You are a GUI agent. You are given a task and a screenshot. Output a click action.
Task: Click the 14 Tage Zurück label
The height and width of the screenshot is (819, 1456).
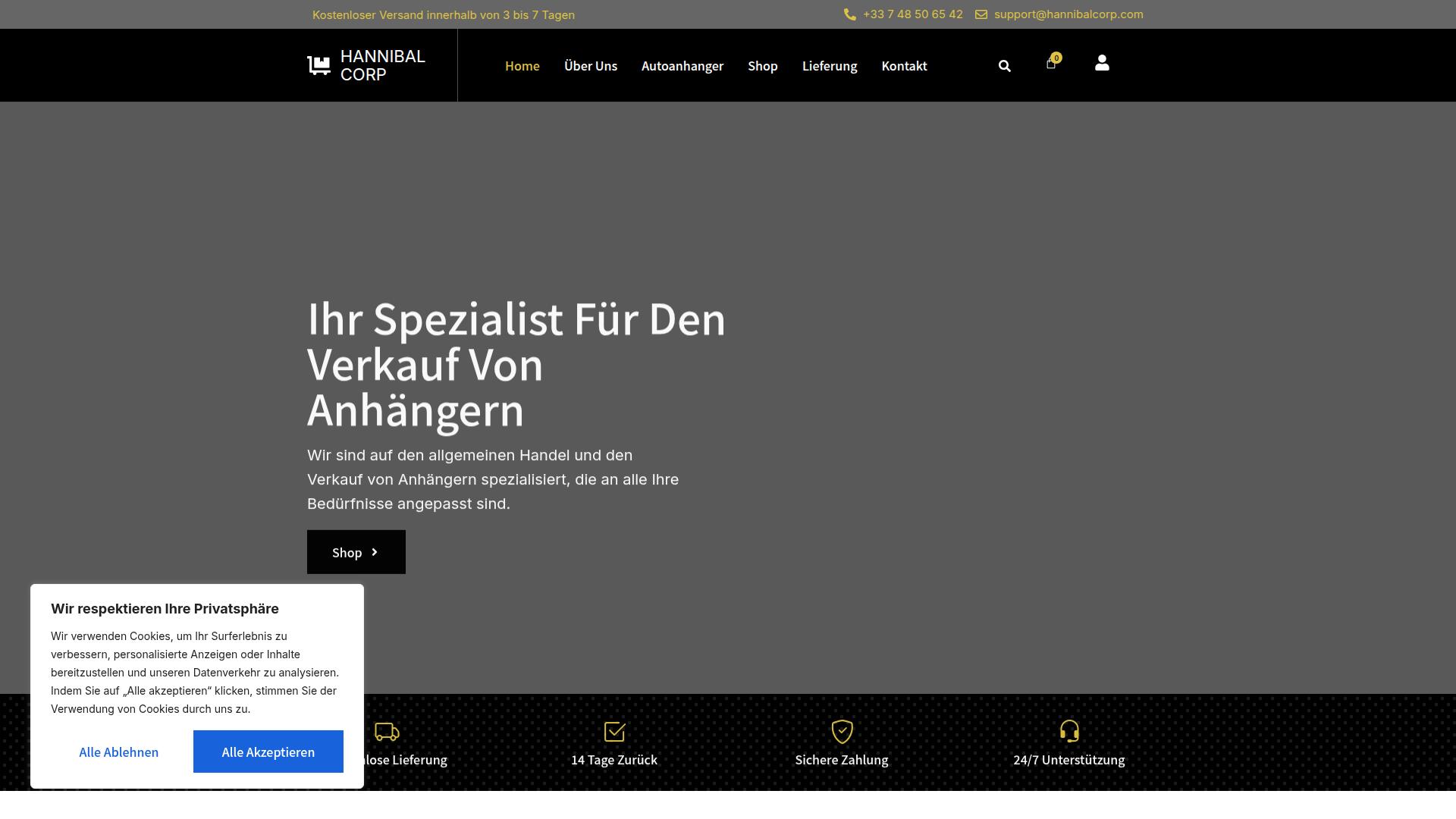(614, 760)
